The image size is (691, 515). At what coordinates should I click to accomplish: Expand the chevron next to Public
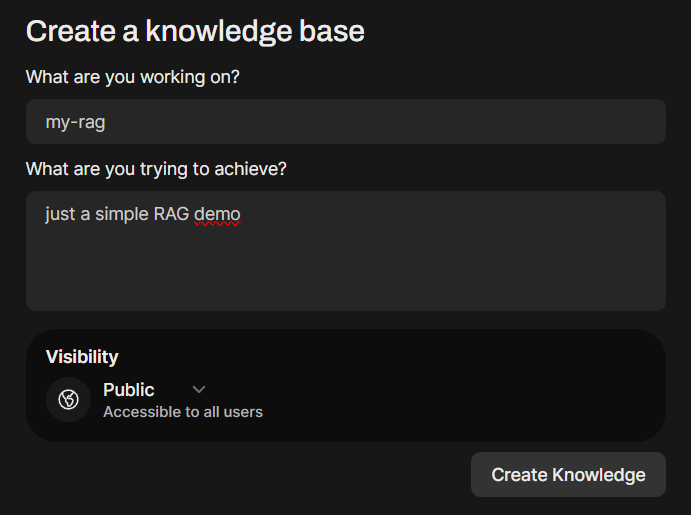click(198, 389)
